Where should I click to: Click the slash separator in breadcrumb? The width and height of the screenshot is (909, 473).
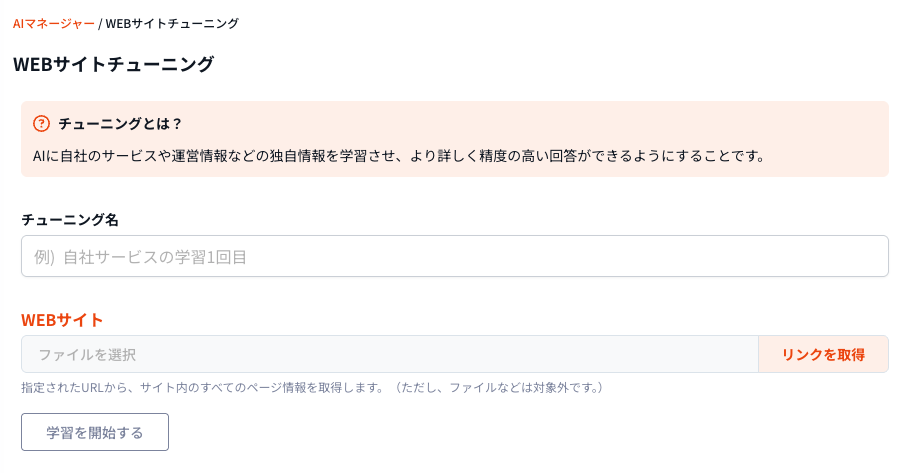coord(100,22)
